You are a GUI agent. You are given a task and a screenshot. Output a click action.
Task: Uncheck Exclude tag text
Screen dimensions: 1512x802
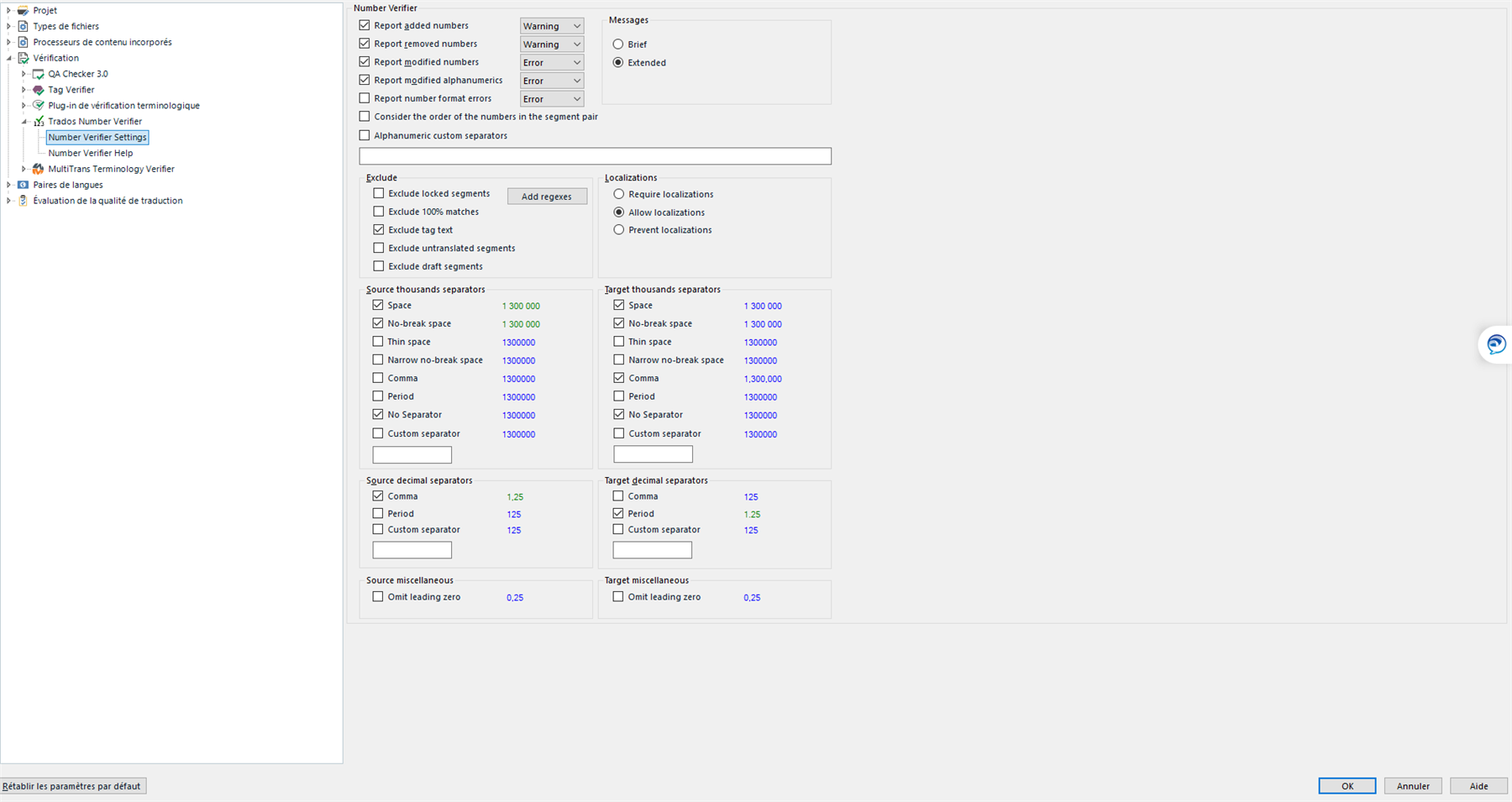tap(379, 229)
